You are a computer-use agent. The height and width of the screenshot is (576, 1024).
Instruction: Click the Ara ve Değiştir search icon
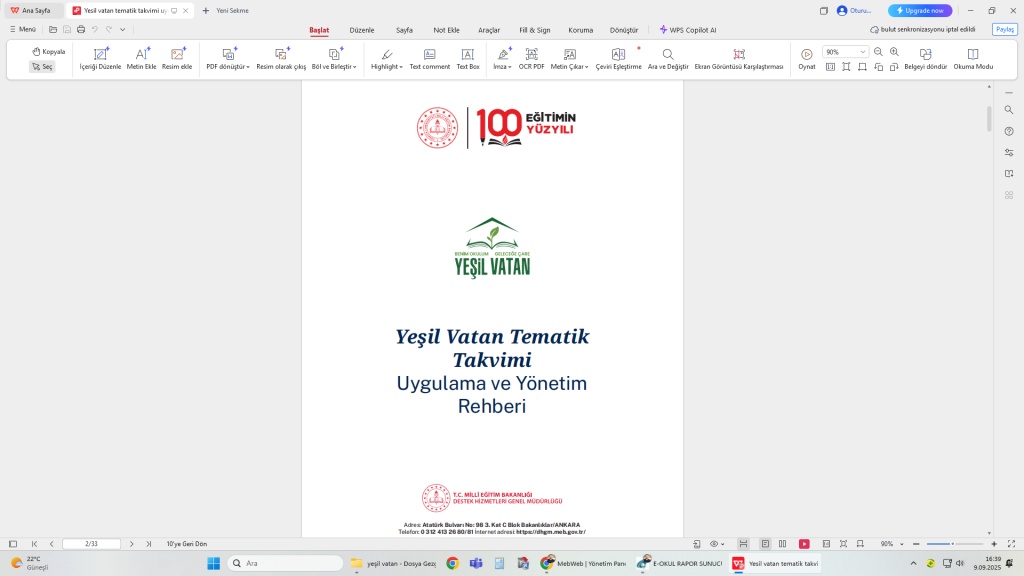[668, 54]
